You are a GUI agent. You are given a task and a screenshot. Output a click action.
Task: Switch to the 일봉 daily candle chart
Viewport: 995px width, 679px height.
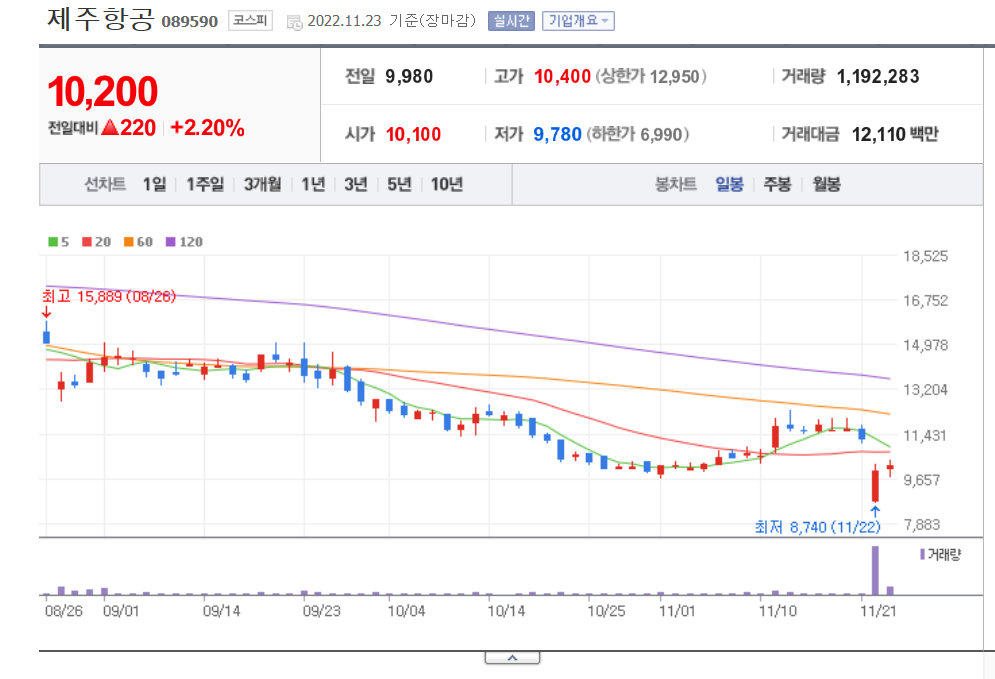pos(729,184)
